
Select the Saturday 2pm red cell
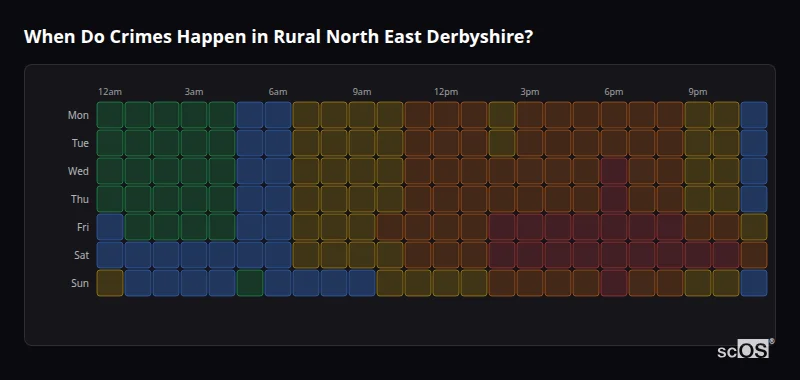pos(502,255)
